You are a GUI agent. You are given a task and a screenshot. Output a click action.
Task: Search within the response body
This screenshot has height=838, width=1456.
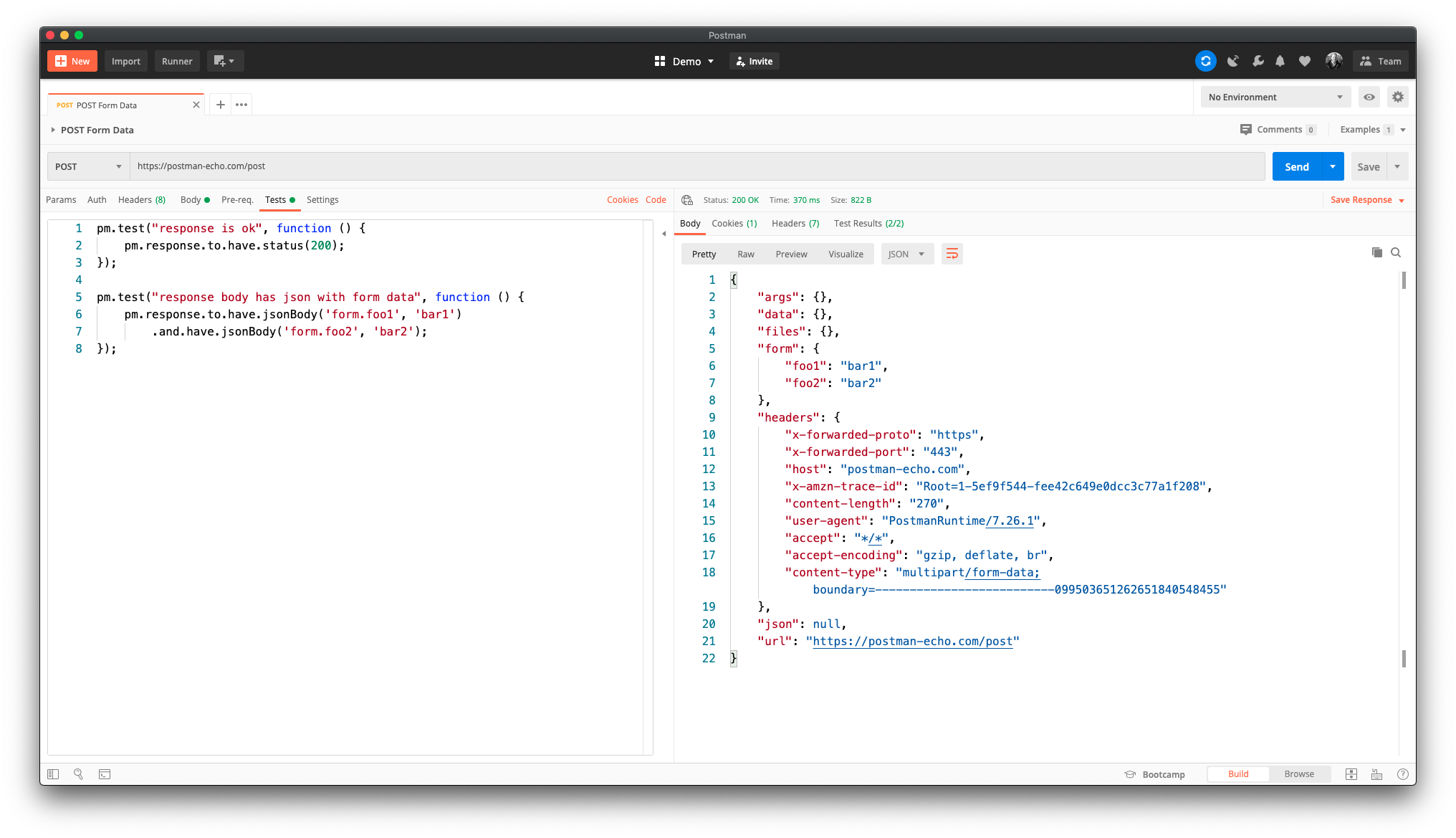[1396, 252]
